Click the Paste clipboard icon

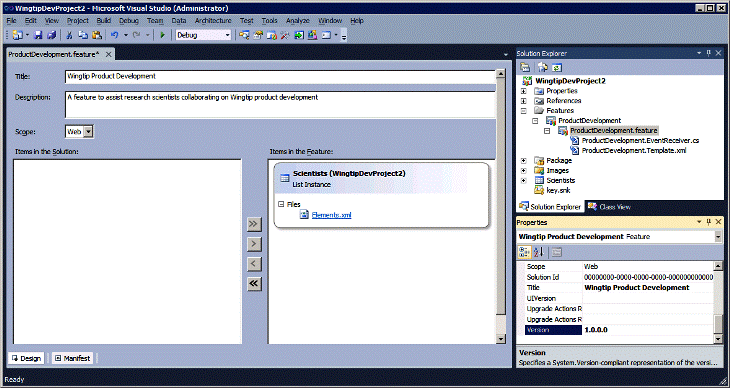tap(96, 35)
